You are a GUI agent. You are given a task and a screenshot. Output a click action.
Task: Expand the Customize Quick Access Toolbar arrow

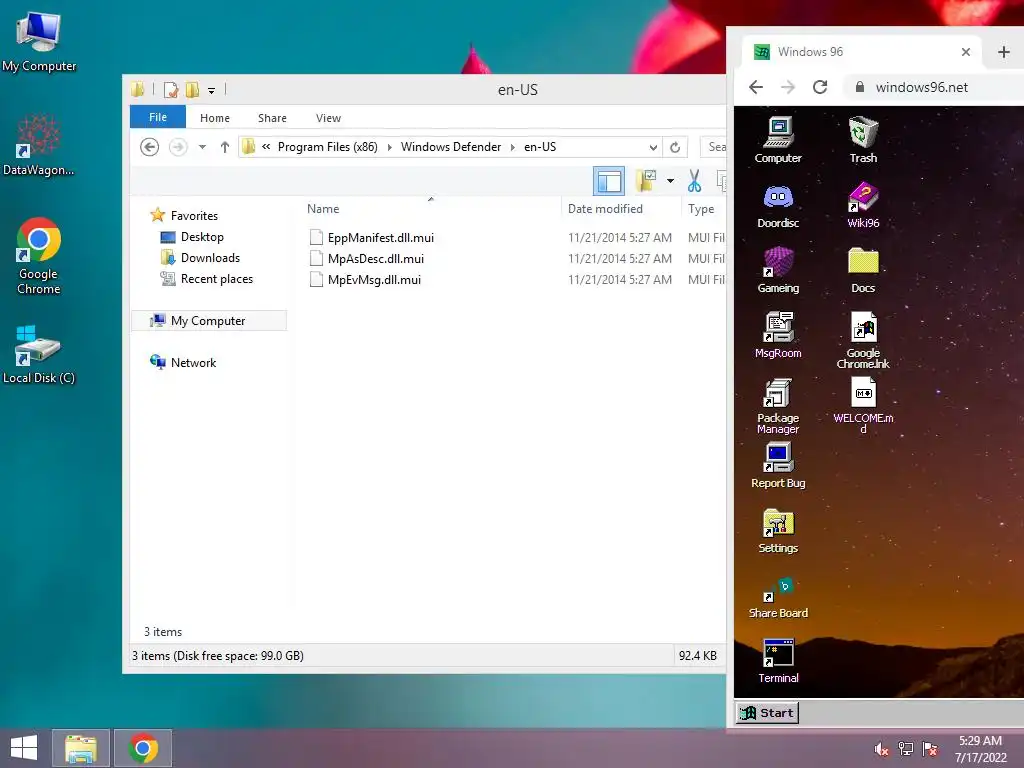(212, 91)
